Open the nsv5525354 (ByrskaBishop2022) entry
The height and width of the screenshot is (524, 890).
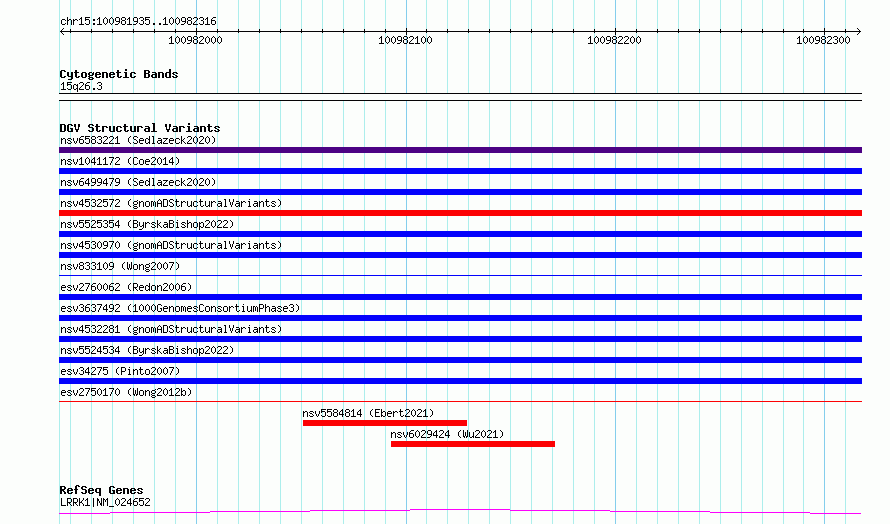147,224
